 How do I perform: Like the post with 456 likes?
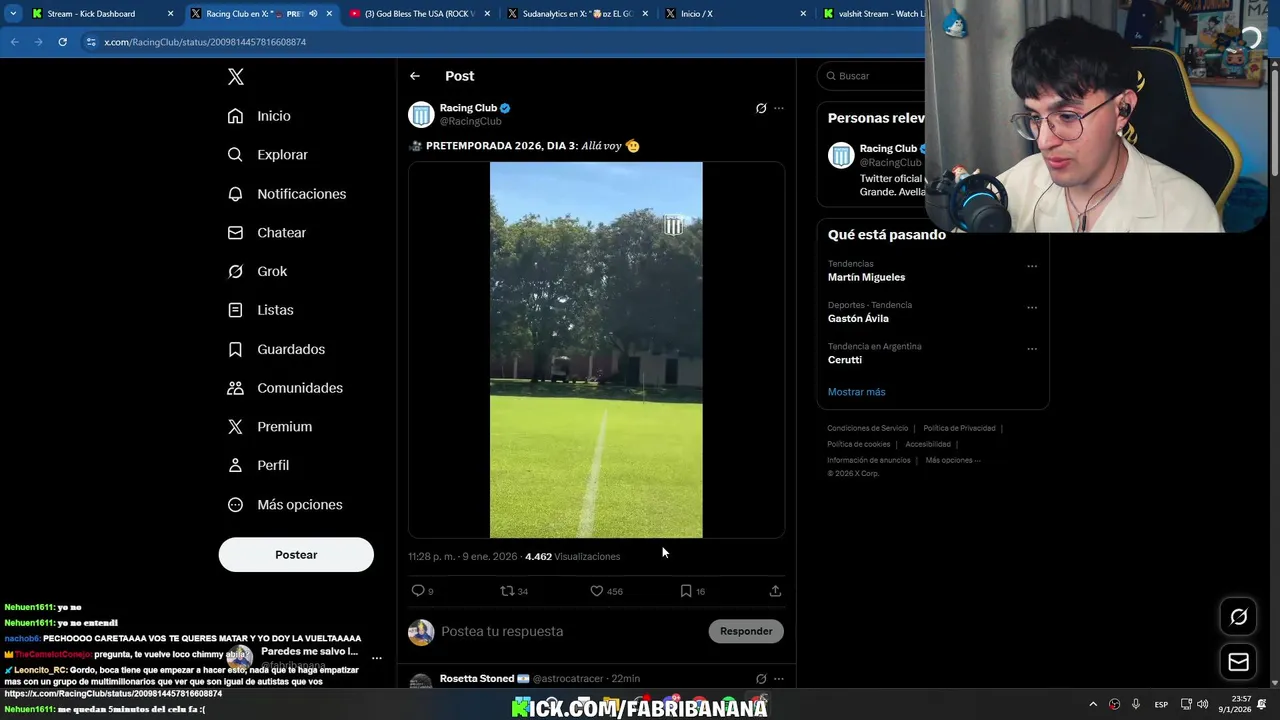(597, 591)
